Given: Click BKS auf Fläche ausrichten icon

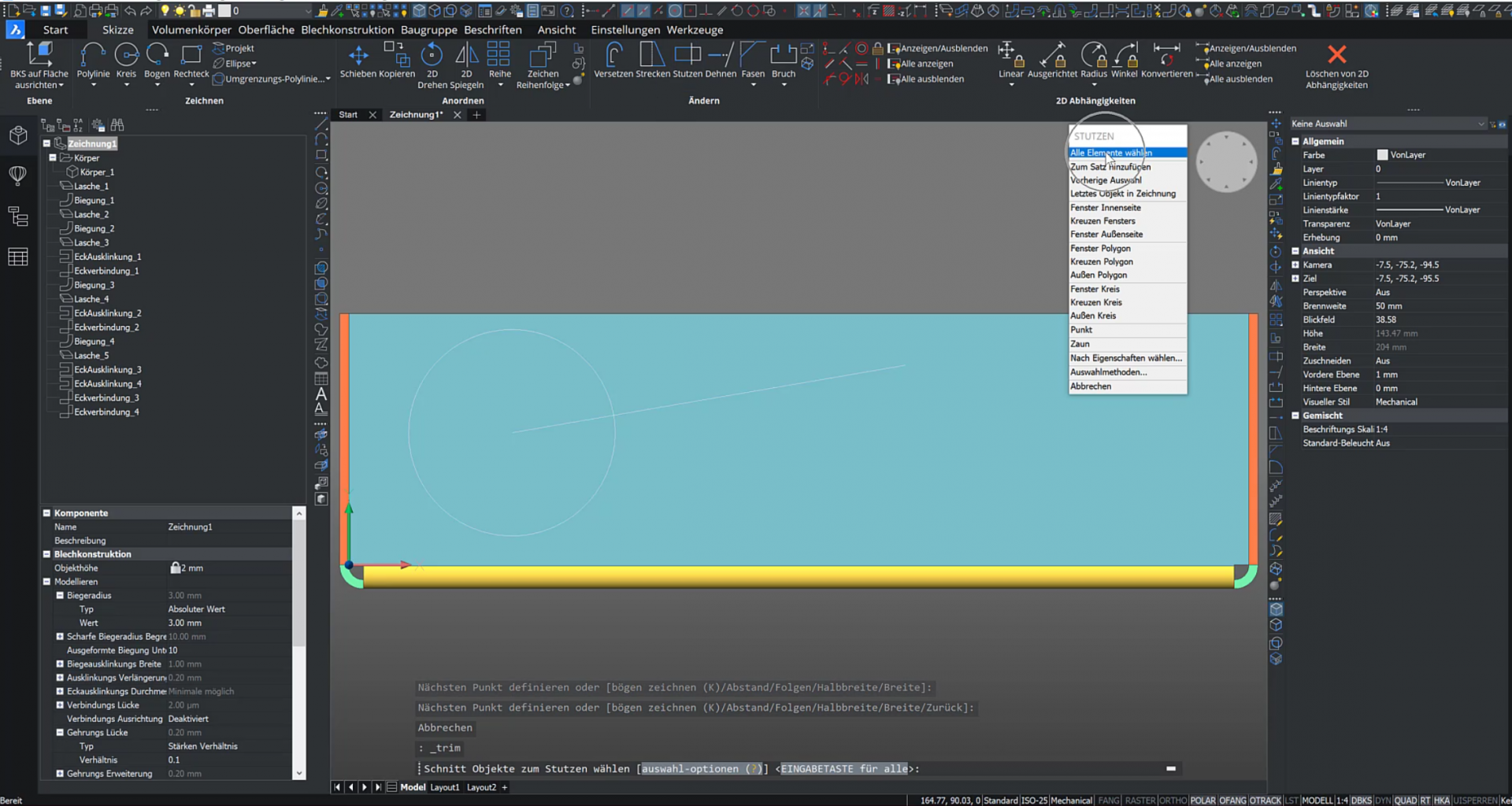Looking at the screenshot, I should pos(39,55).
